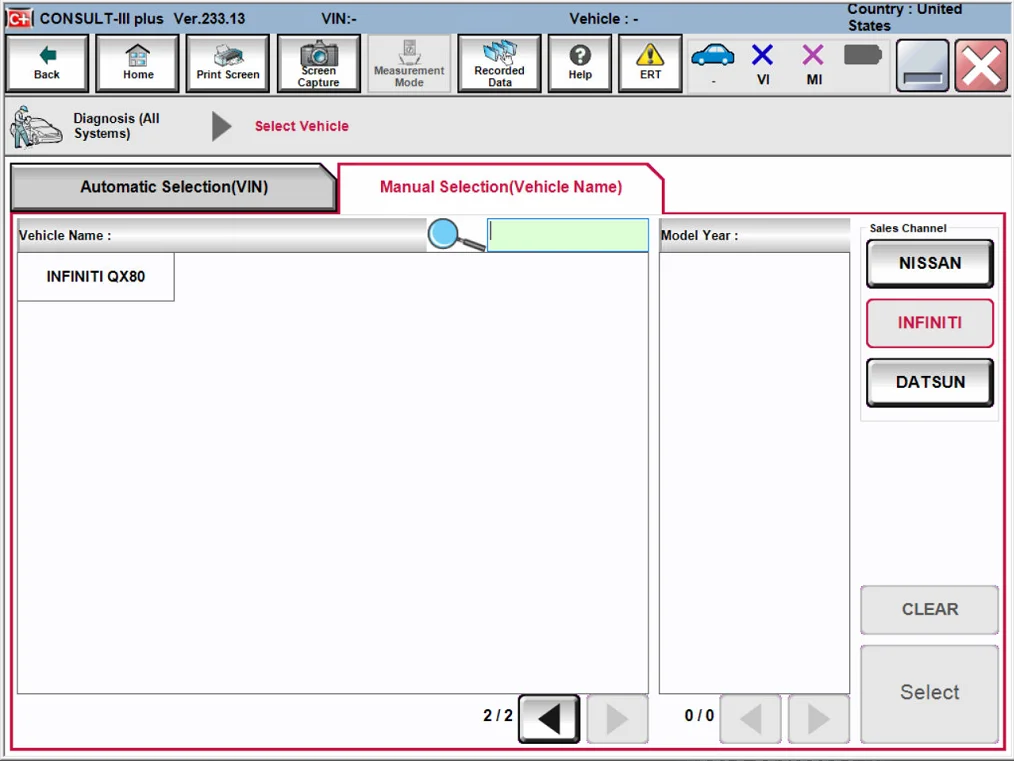
Task: Click the minimize window button in toolbar
Action: point(922,66)
